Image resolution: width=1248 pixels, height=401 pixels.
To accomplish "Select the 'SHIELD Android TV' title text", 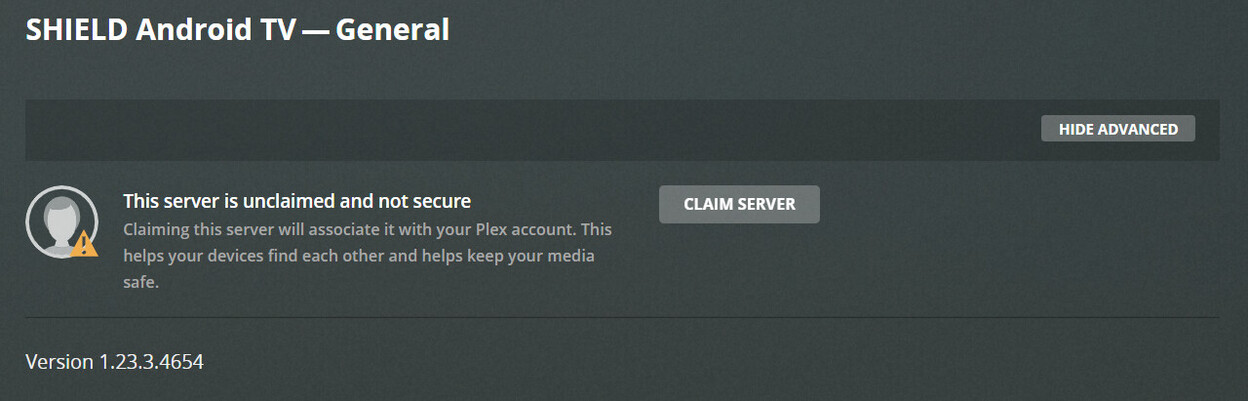I will coord(161,30).
